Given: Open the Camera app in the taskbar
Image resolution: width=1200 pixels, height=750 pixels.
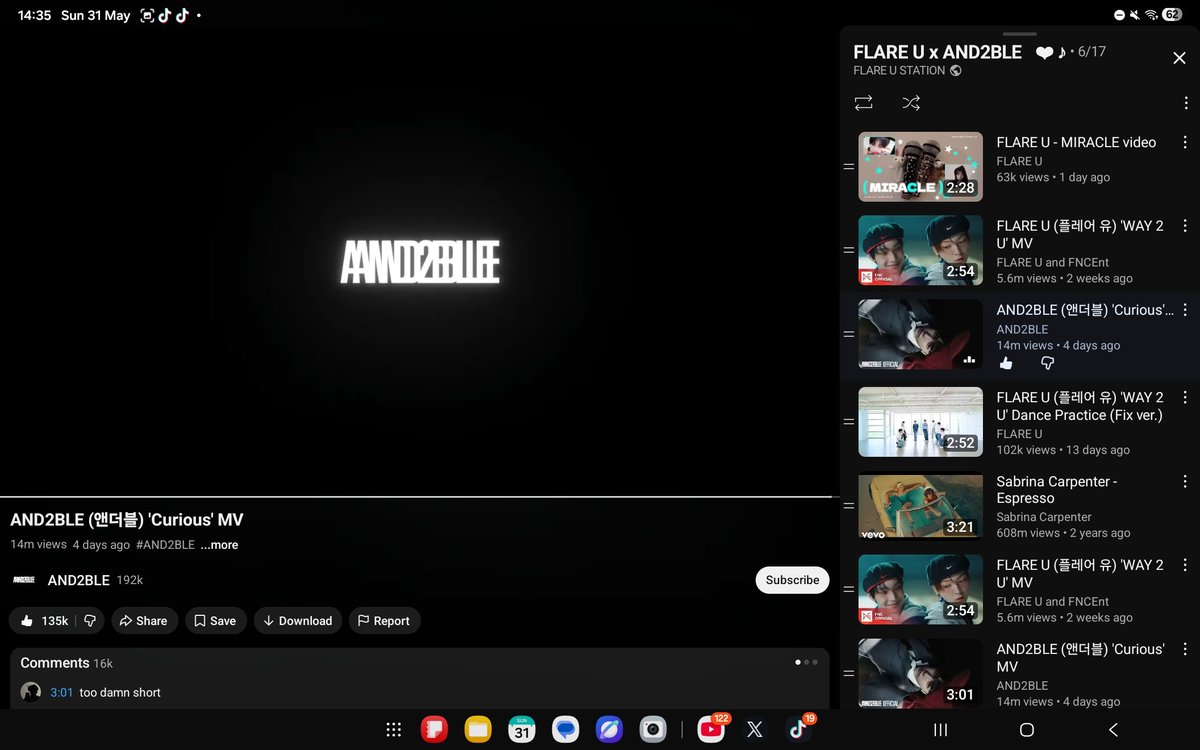Looking at the screenshot, I should [x=654, y=730].
